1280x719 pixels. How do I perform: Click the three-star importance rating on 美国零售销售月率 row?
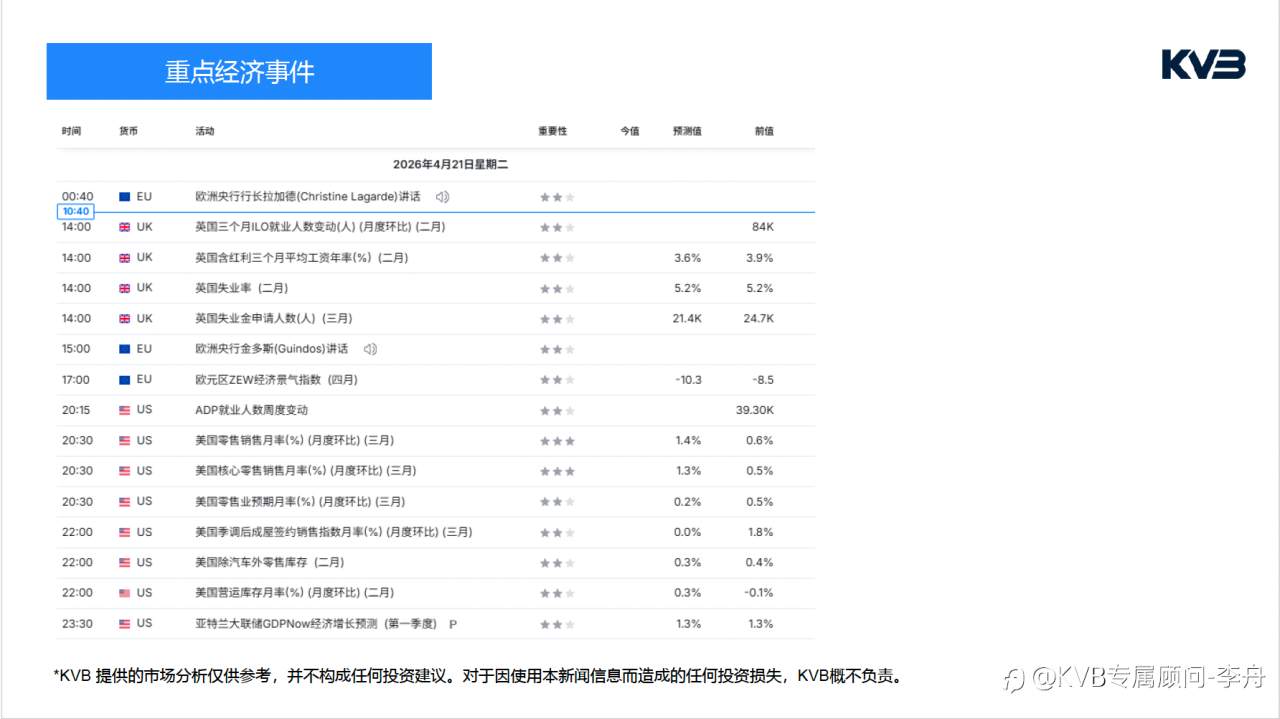coord(556,440)
